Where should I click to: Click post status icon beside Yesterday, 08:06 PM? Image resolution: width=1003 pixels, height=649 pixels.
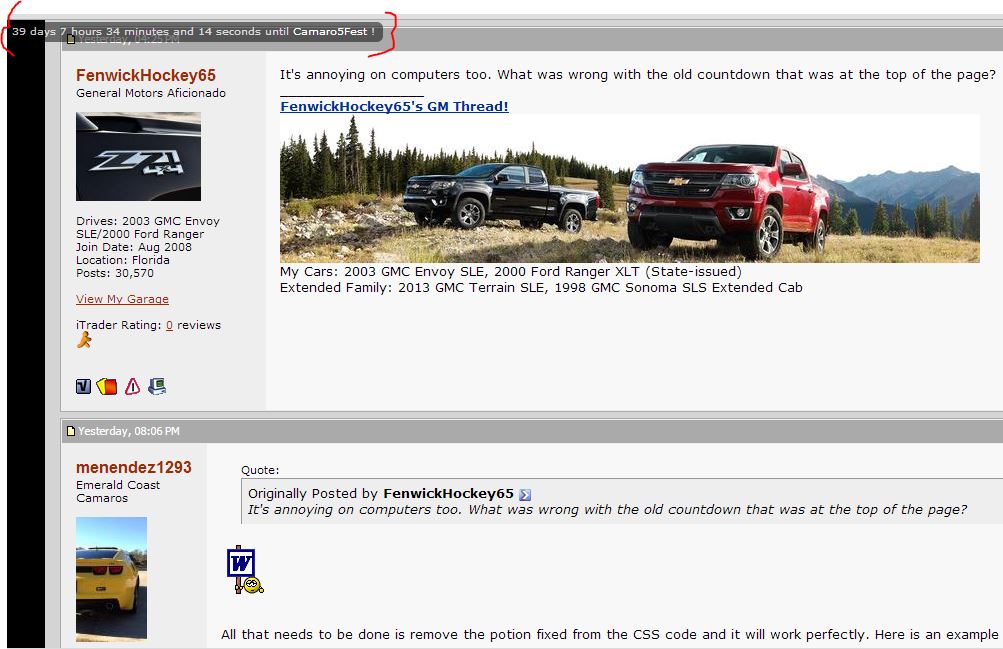[x=71, y=431]
